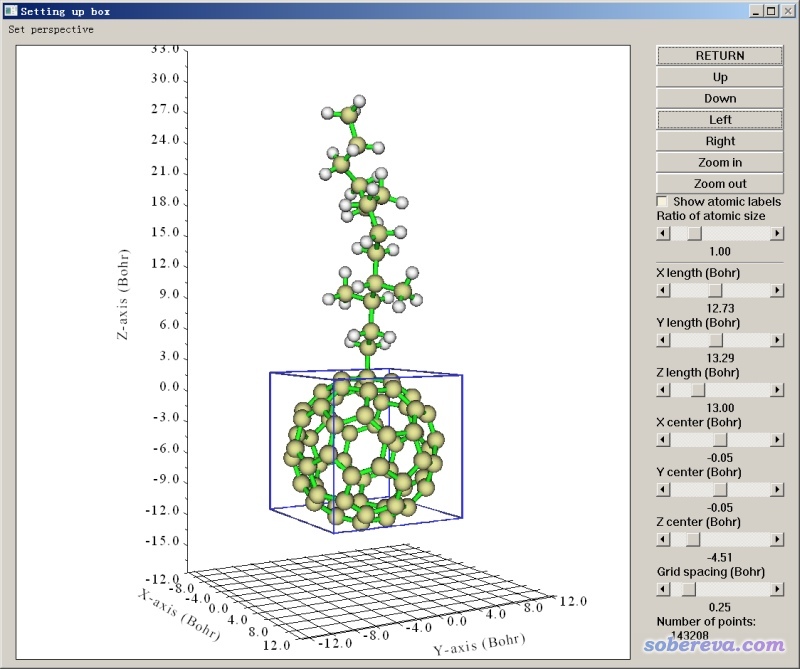800x669 pixels.
Task: Maximize the Setting up box window
Action: pos(771,11)
